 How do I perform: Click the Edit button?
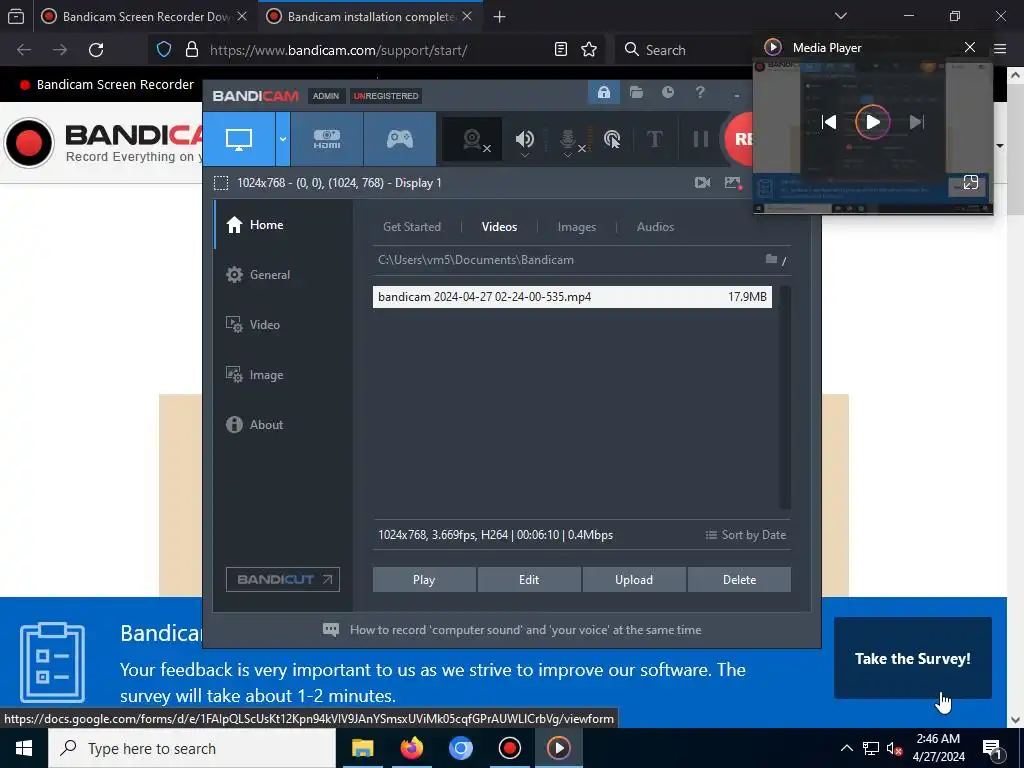(529, 579)
